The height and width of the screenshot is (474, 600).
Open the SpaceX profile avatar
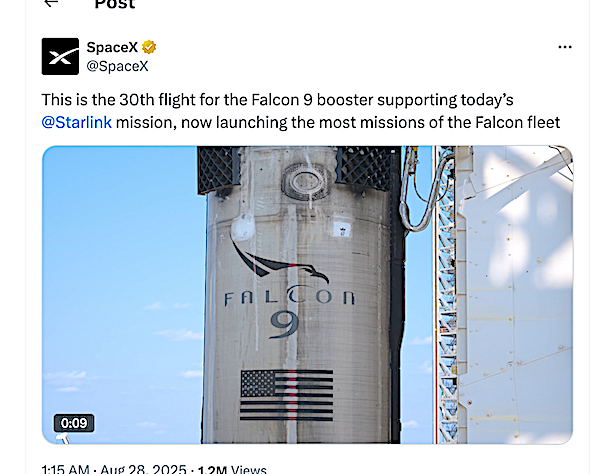click(x=60, y=56)
